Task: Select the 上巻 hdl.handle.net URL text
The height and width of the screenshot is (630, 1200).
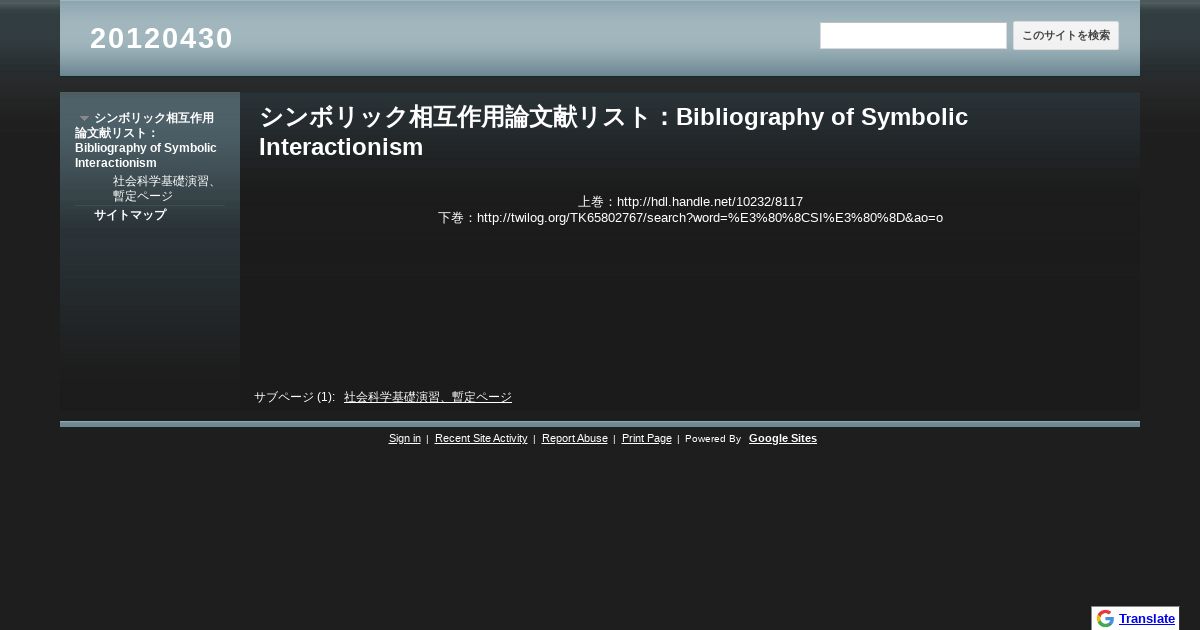Action: click(710, 201)
